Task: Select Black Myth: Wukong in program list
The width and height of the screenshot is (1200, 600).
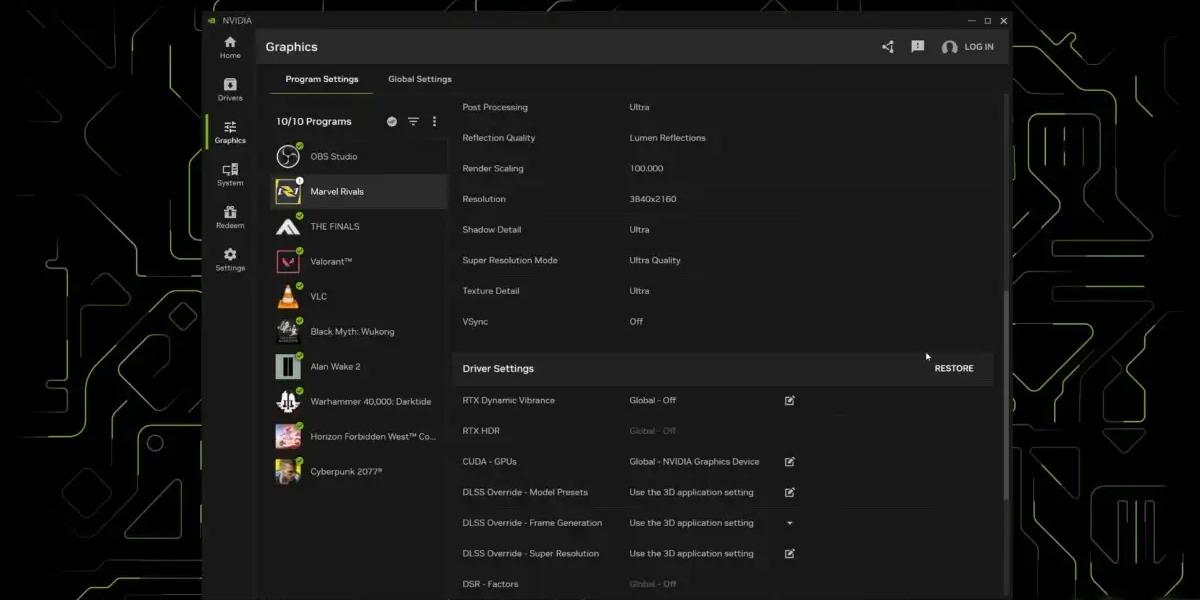Action: (x=359, y=332)
